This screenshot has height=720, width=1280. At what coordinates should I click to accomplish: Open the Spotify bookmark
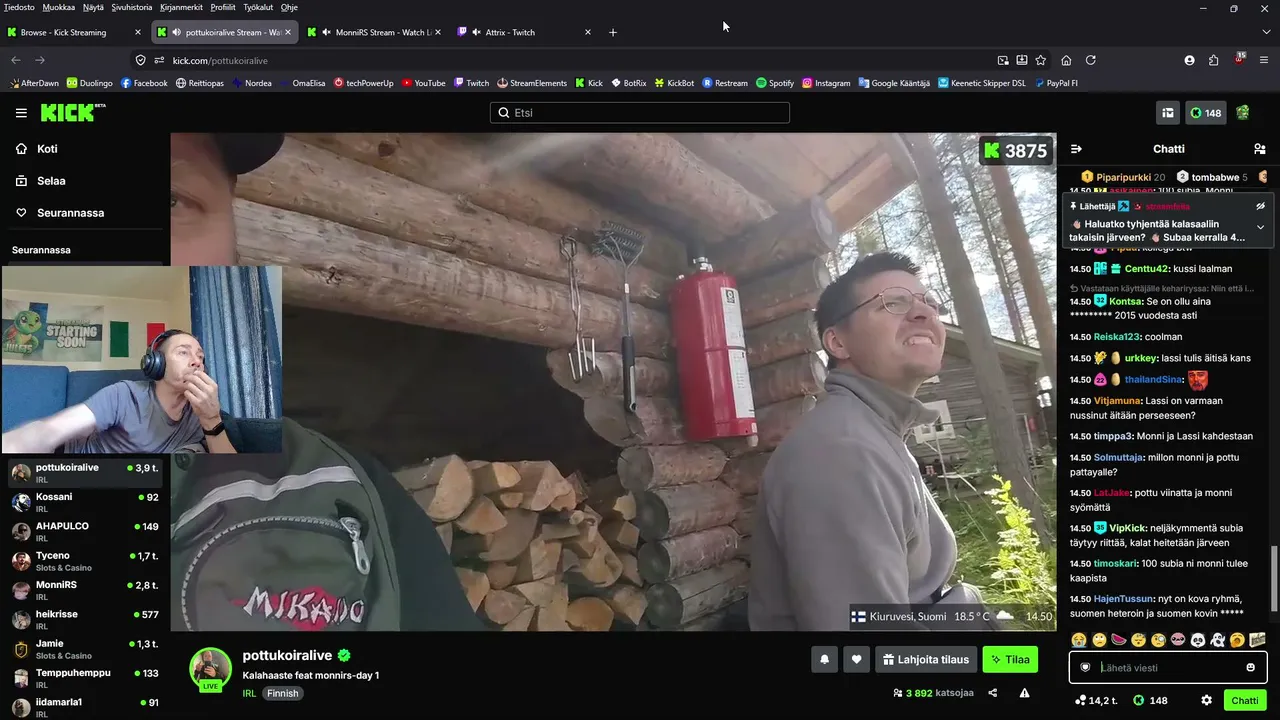pyautogui.click(x=775, y=83)
